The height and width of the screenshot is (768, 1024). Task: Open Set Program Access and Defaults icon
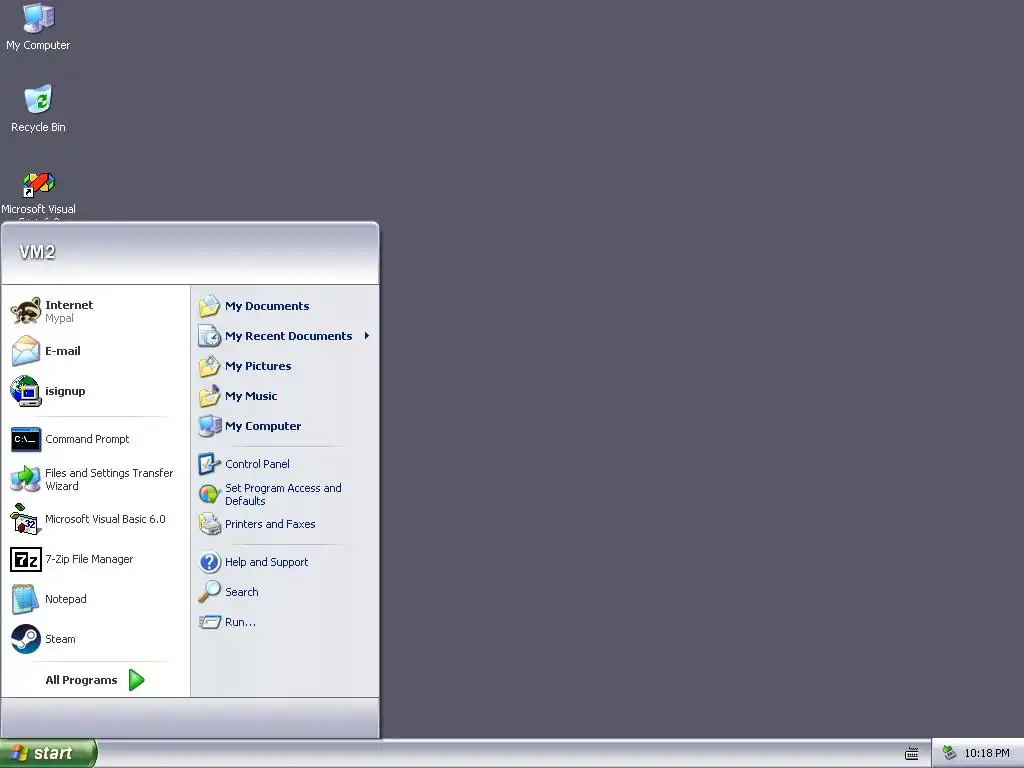pyautogui.click(x=210, y=494)
